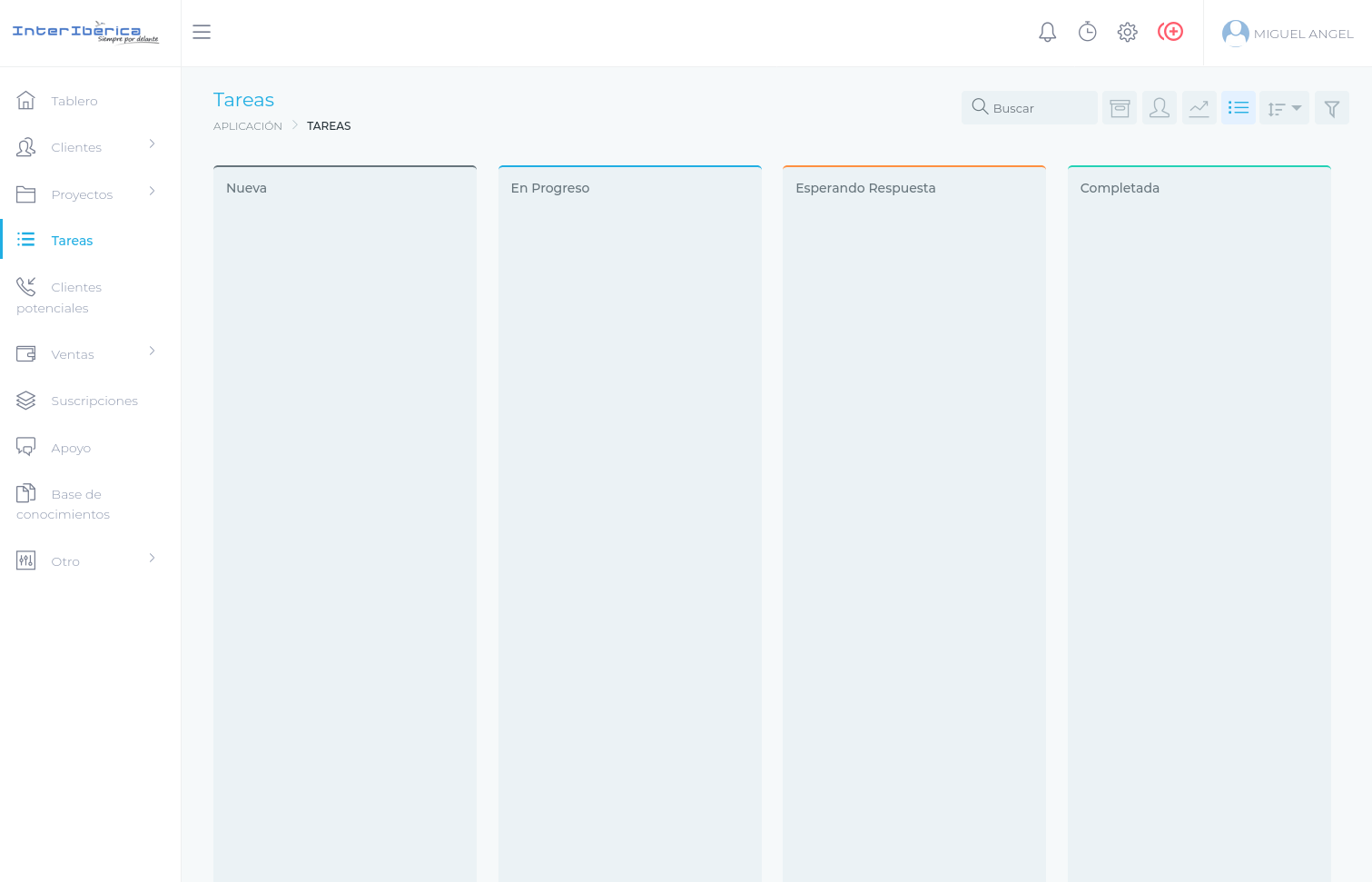Expand the Clientes submenu chevron
Screen dimensions: 1372x882
coord(152,144)
